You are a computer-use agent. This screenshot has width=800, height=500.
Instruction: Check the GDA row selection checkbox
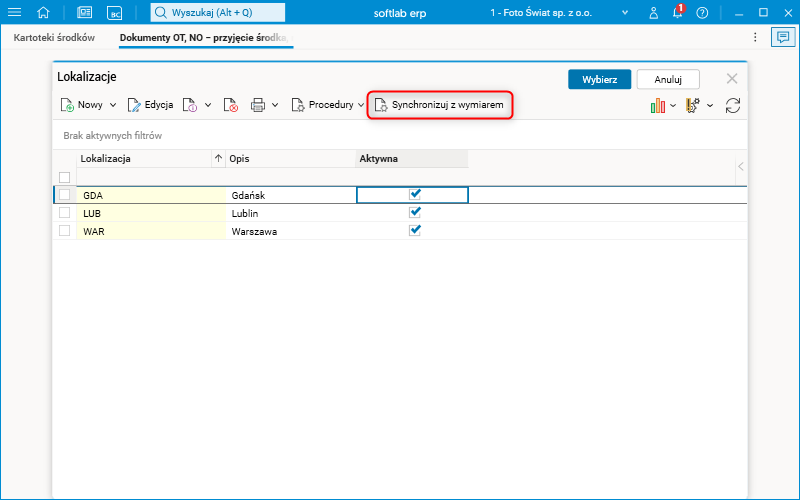64,195
